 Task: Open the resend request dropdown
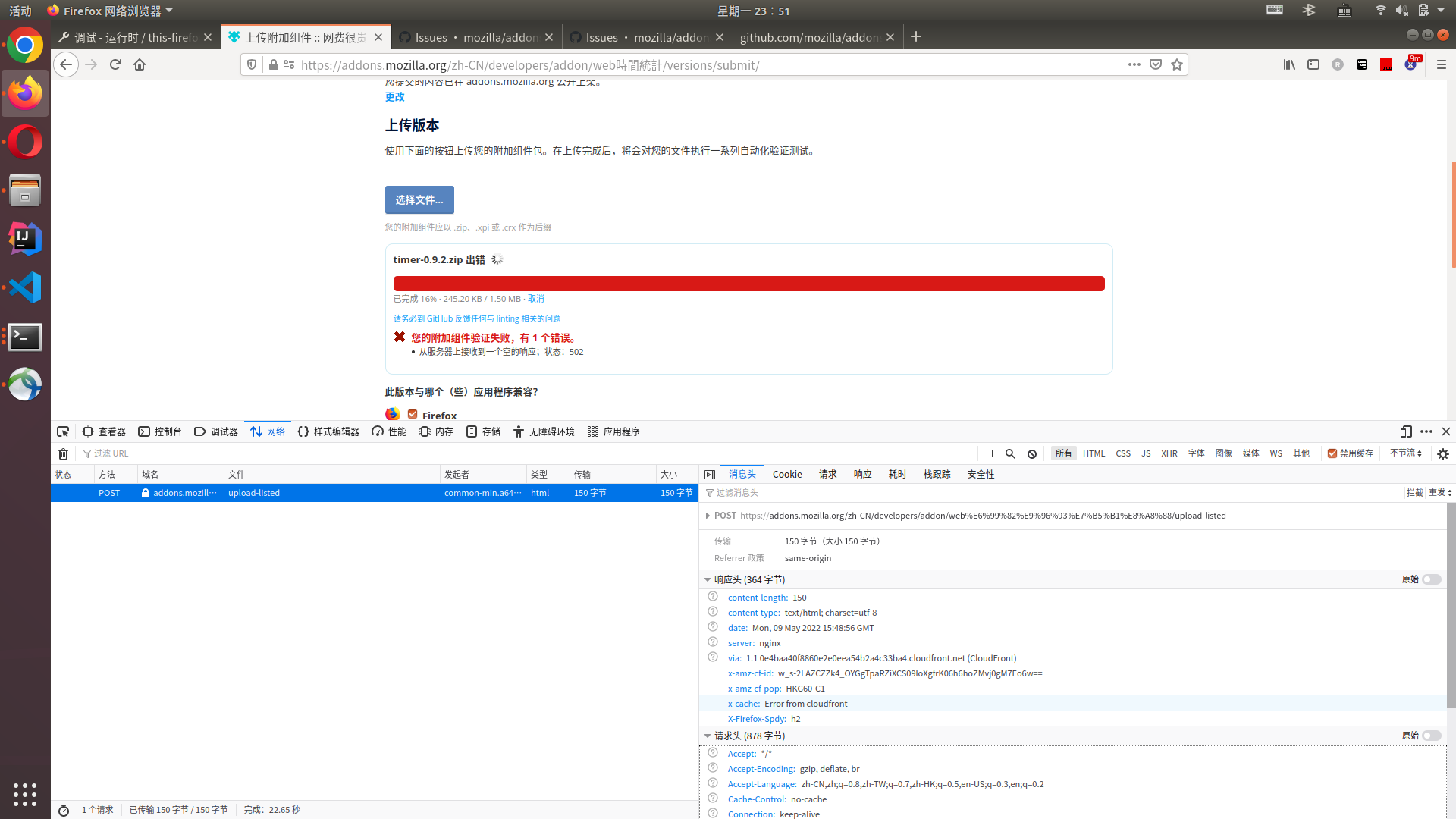point(1440,492)
